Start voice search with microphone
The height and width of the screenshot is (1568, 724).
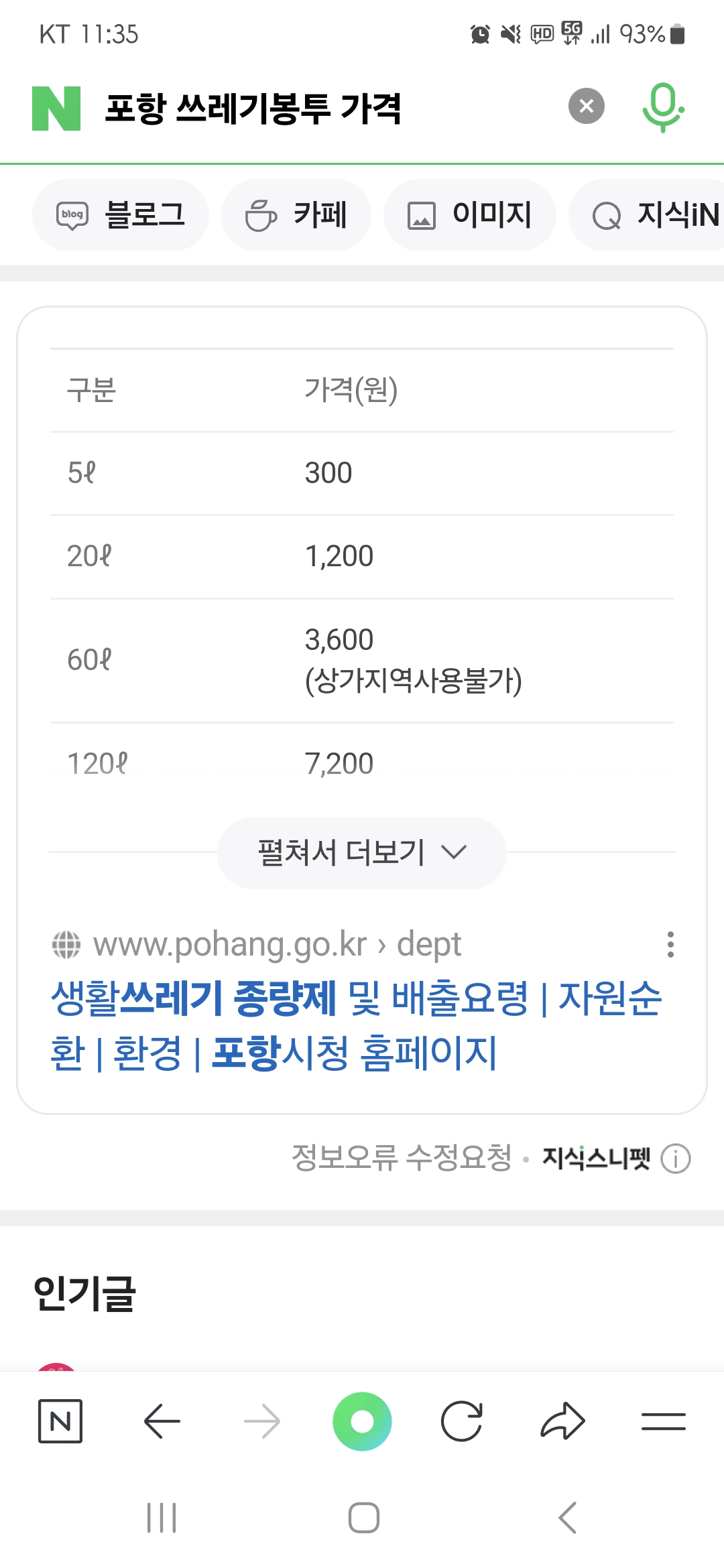(662, 107)
